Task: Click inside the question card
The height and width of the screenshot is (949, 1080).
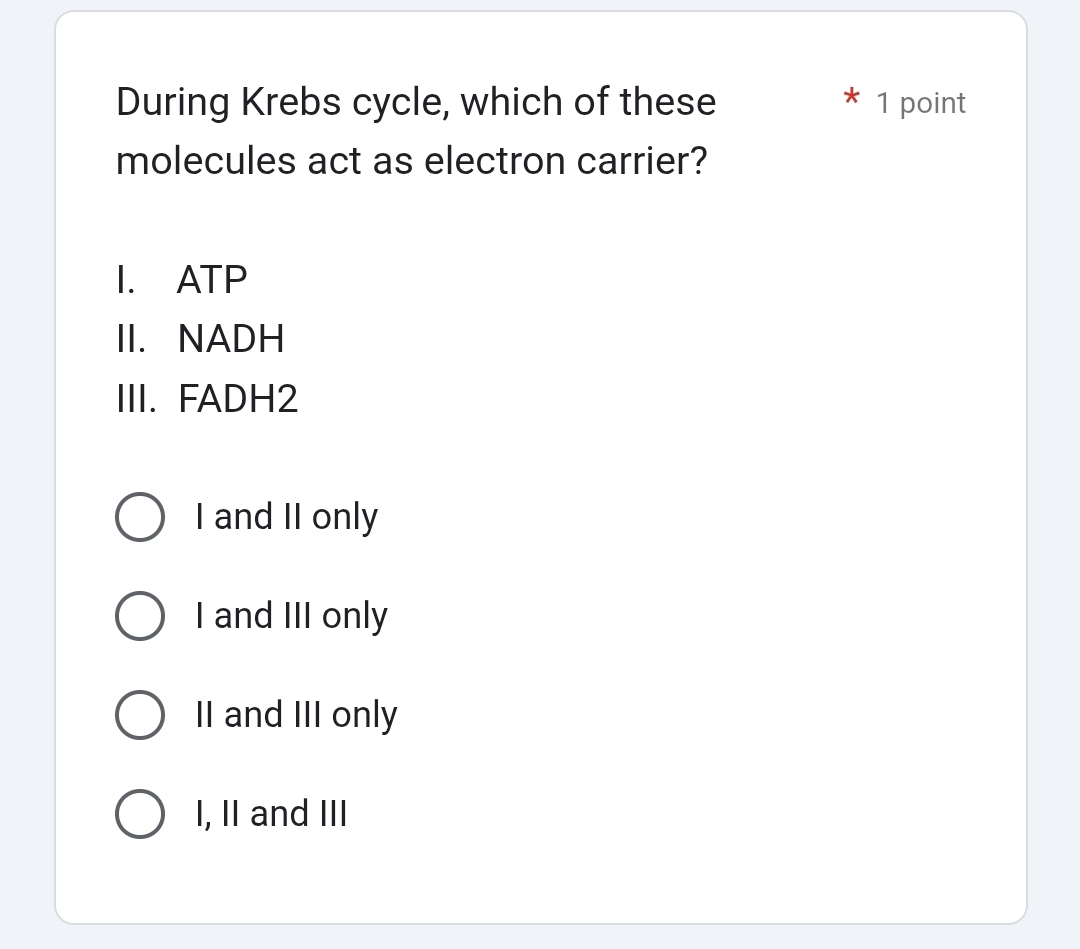Action: [x=540, y=460]
